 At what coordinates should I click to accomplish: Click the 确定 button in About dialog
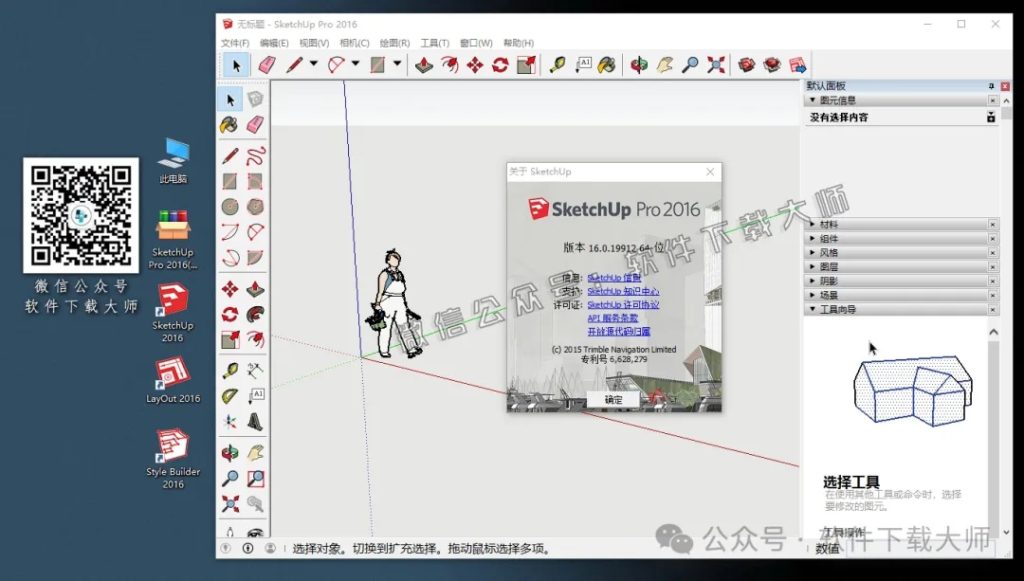[614, 399]
